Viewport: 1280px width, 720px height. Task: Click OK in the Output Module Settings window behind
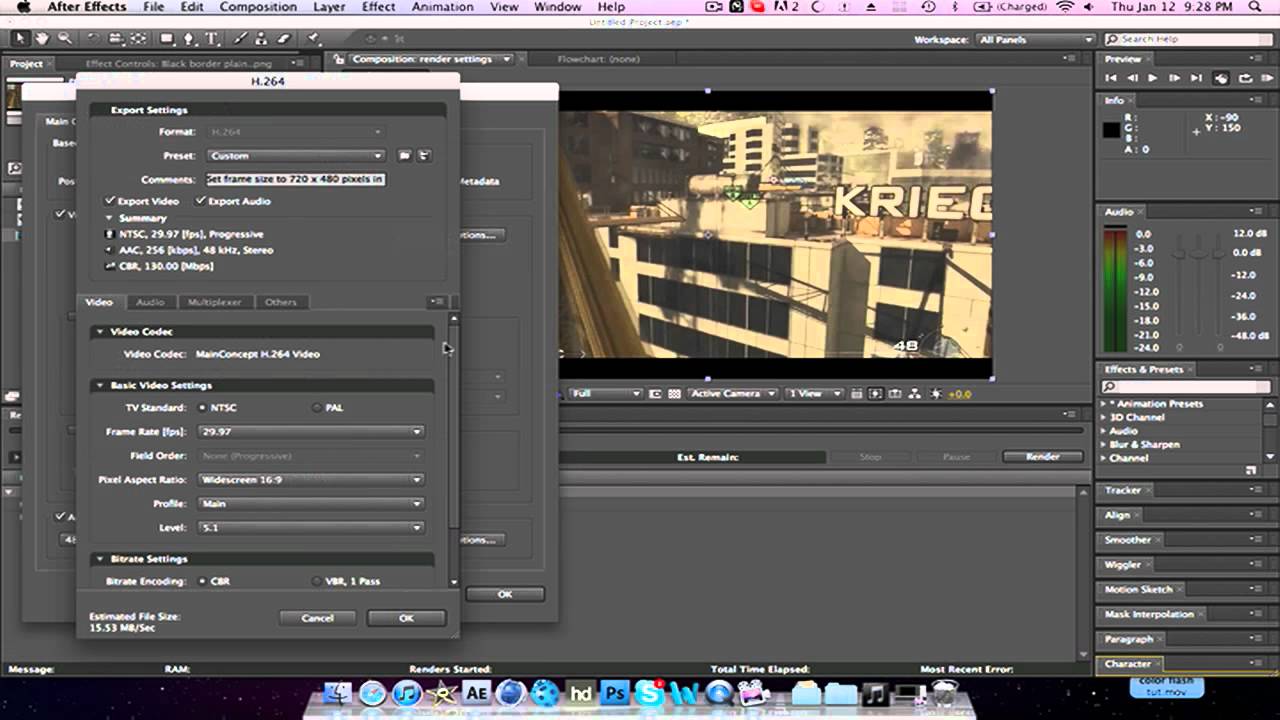[x=505, y=594]
